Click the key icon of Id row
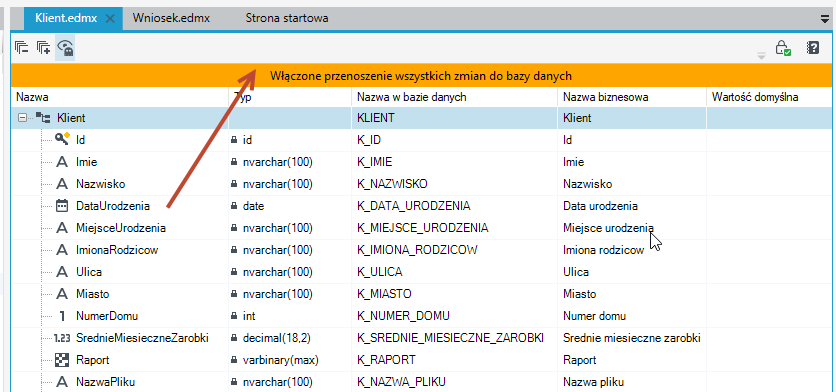Viewport: 836px width, 392px height. point(62,139)
